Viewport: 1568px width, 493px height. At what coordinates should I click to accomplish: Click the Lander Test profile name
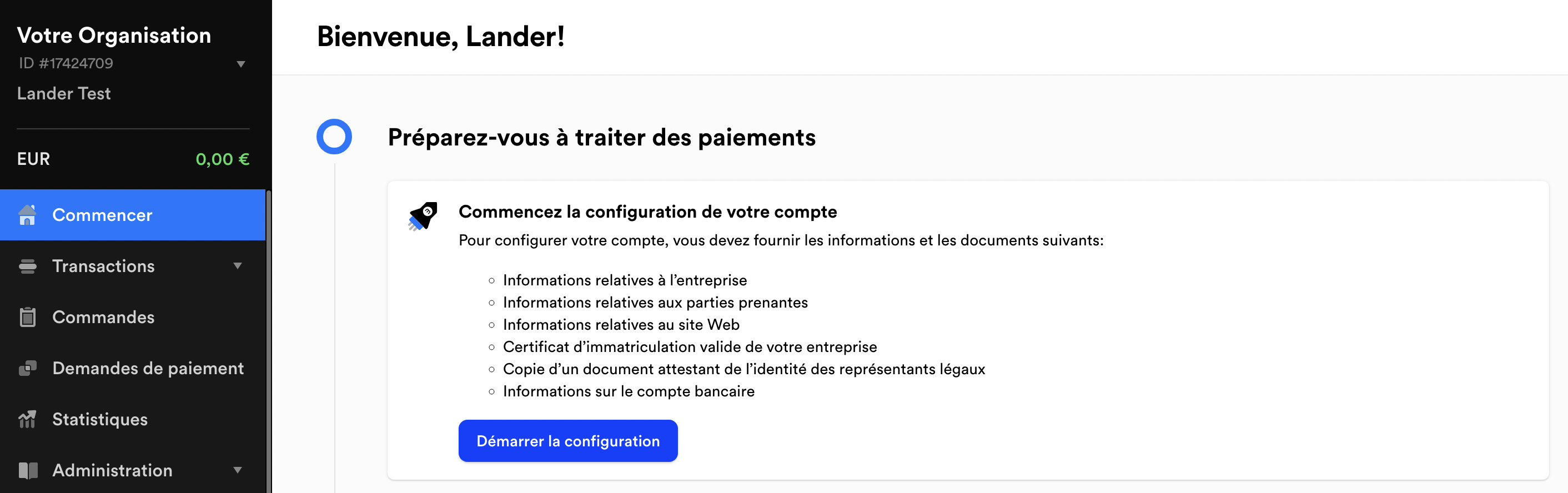point(64,93)
